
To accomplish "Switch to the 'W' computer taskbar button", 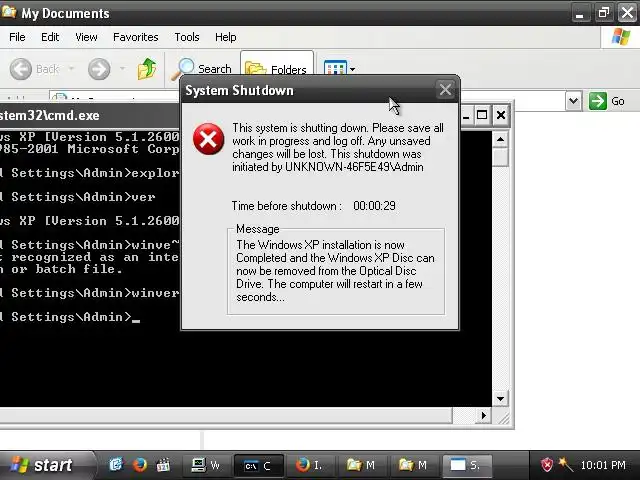I will pyautogui.click(x=206, y=465).
